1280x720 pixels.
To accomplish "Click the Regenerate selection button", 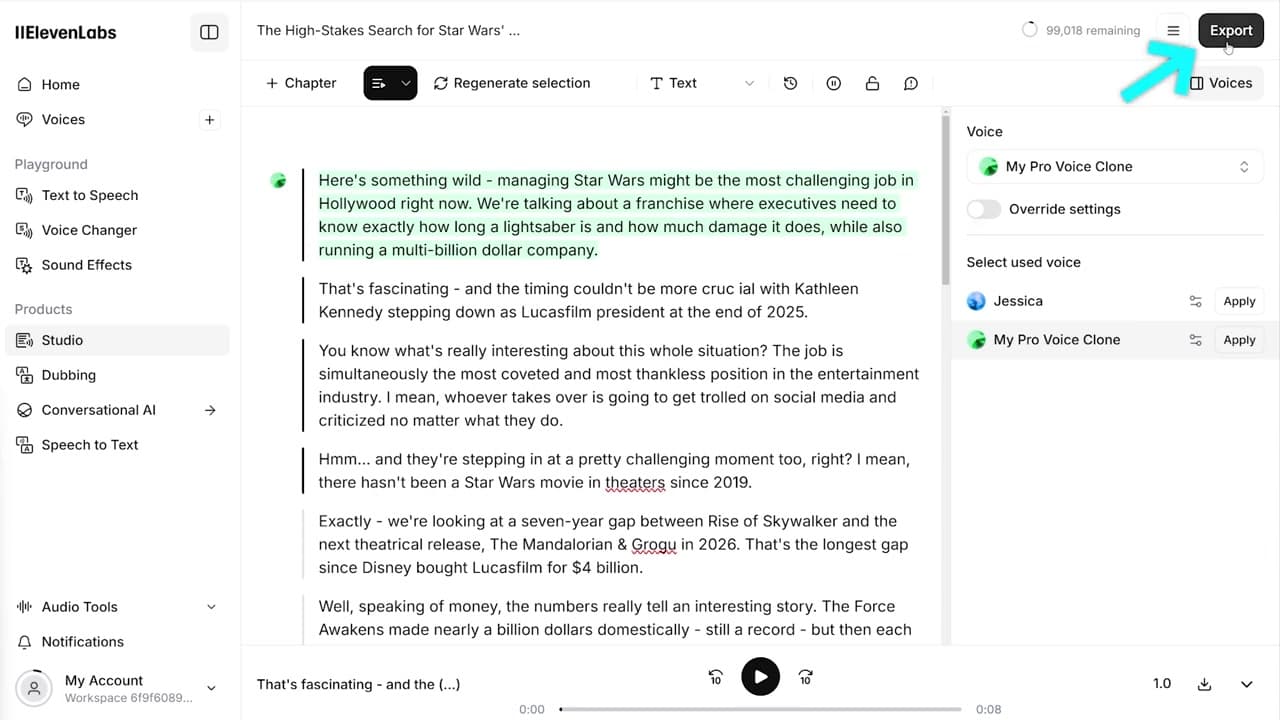I will tap(512, 83).
